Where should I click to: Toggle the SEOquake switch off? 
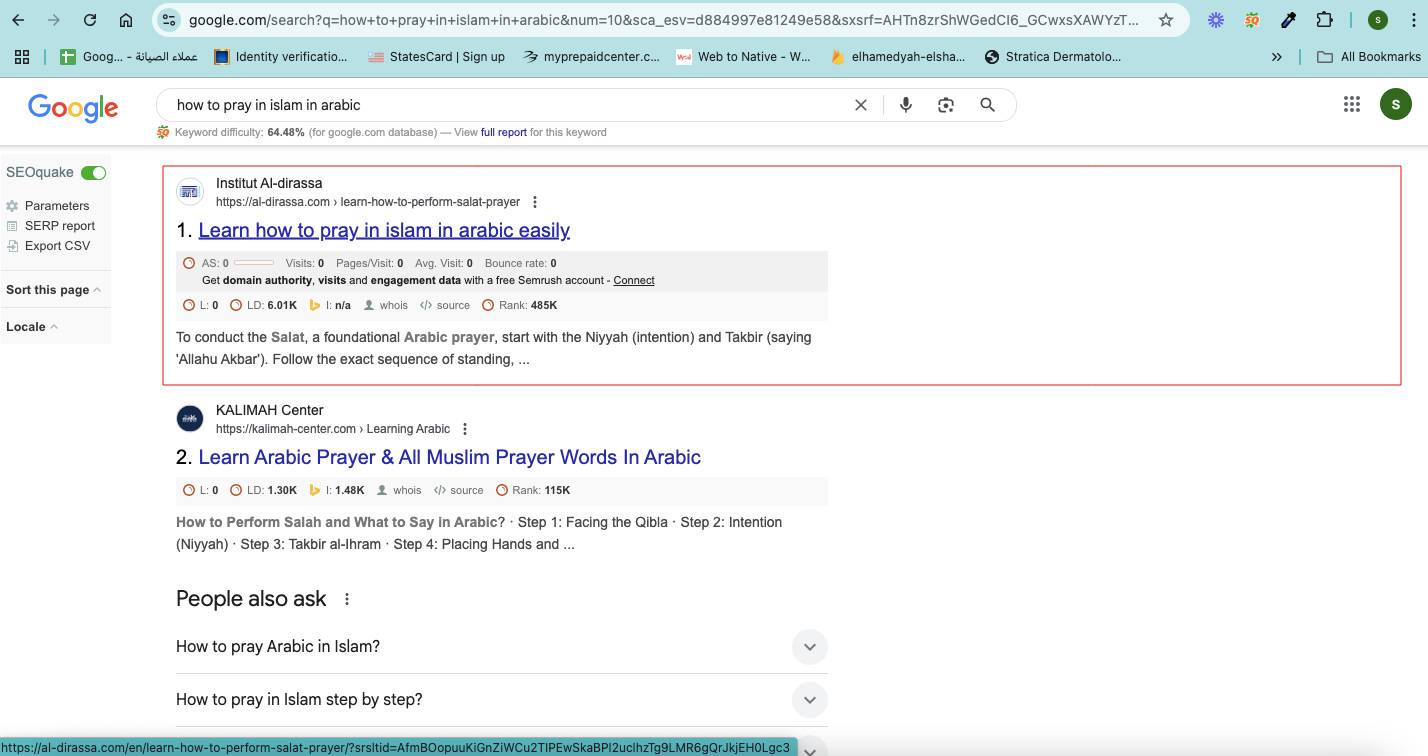pyautogui.click(x=94, y=173)
